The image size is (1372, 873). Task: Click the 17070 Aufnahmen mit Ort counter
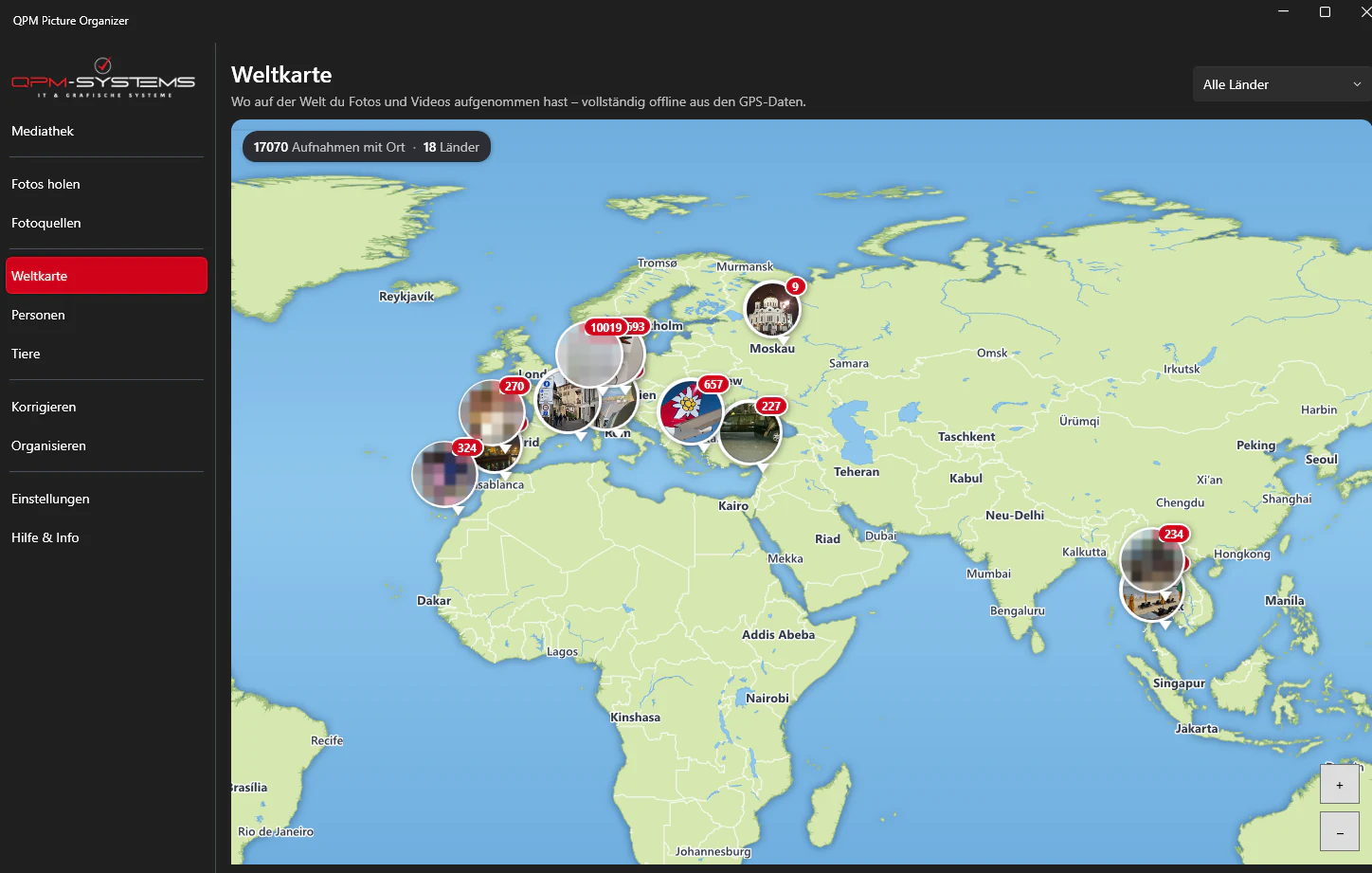click(329, 147)
